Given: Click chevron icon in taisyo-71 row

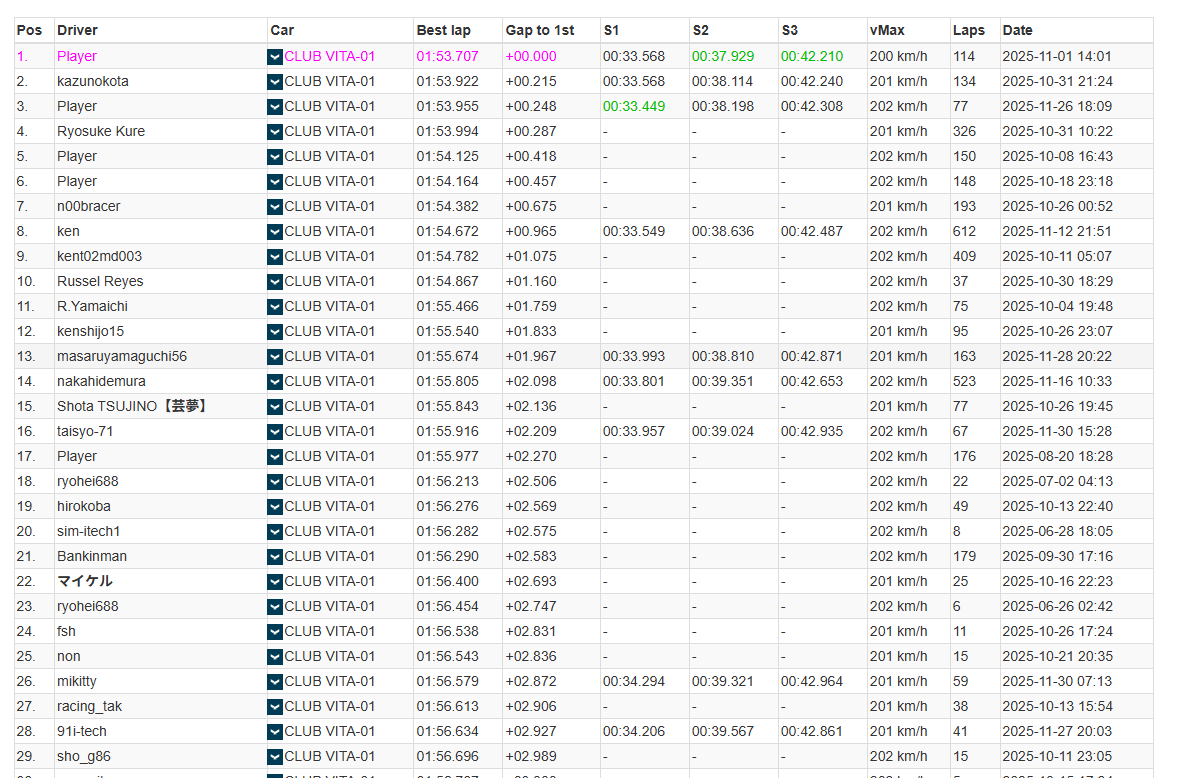Looking at the screenshot, I should pos(275,432).
